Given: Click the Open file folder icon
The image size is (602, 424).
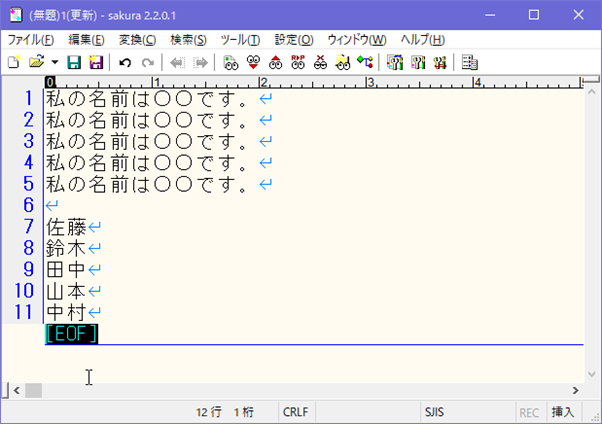Looking at the screenshot, I should tap(36, 62).
